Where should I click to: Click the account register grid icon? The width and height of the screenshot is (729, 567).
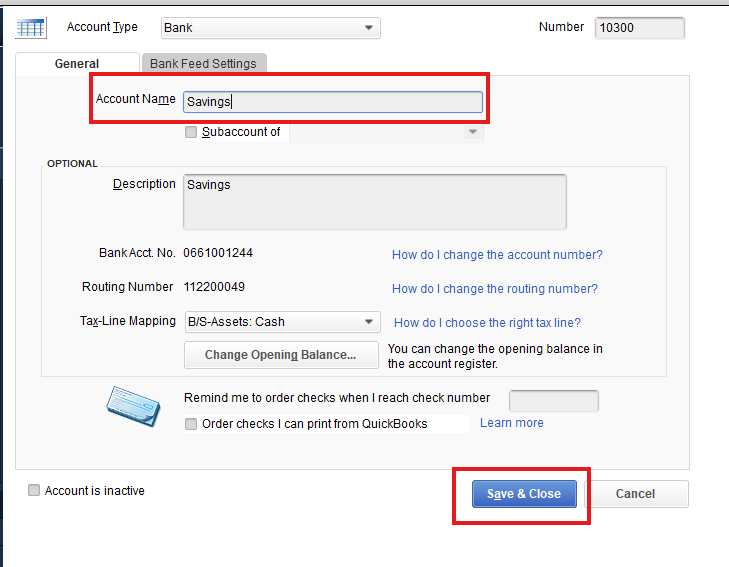click(31, 28)
